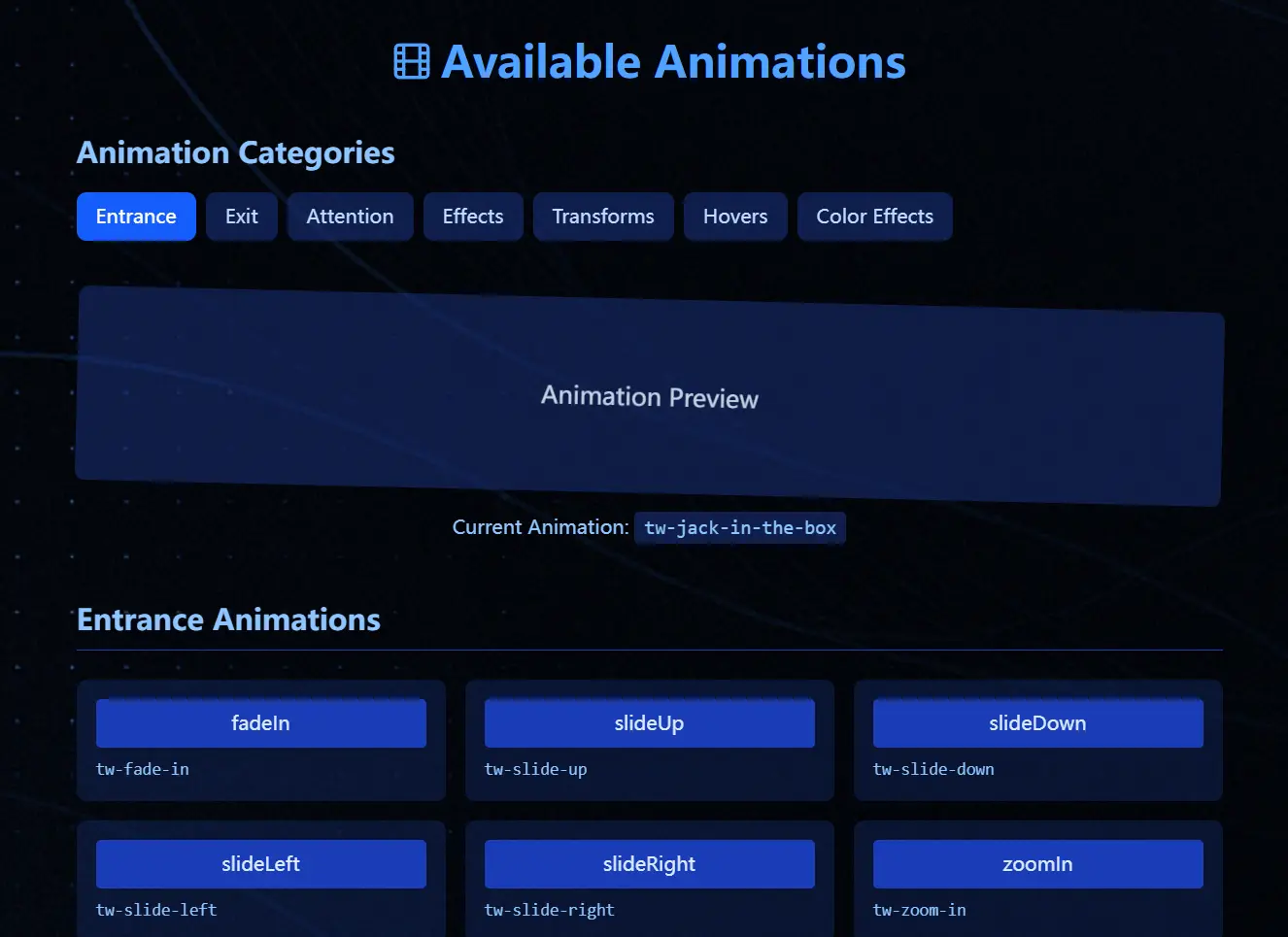Open the Transforms category tab
Image resolution: width=1288 pixels, height=937 pixels.
tap(603, 217)
